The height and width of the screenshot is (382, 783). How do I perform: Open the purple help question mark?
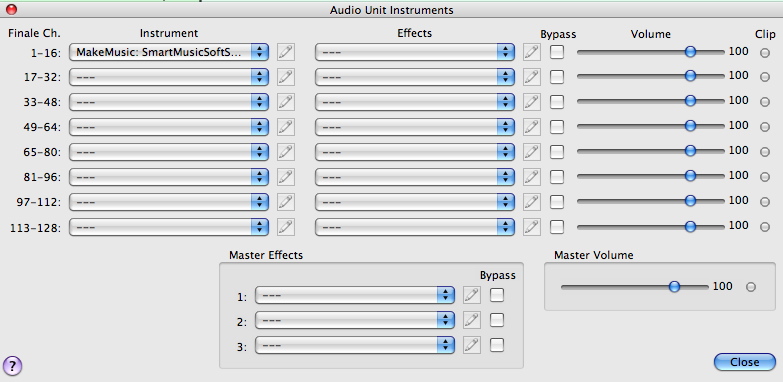(12, 366)
